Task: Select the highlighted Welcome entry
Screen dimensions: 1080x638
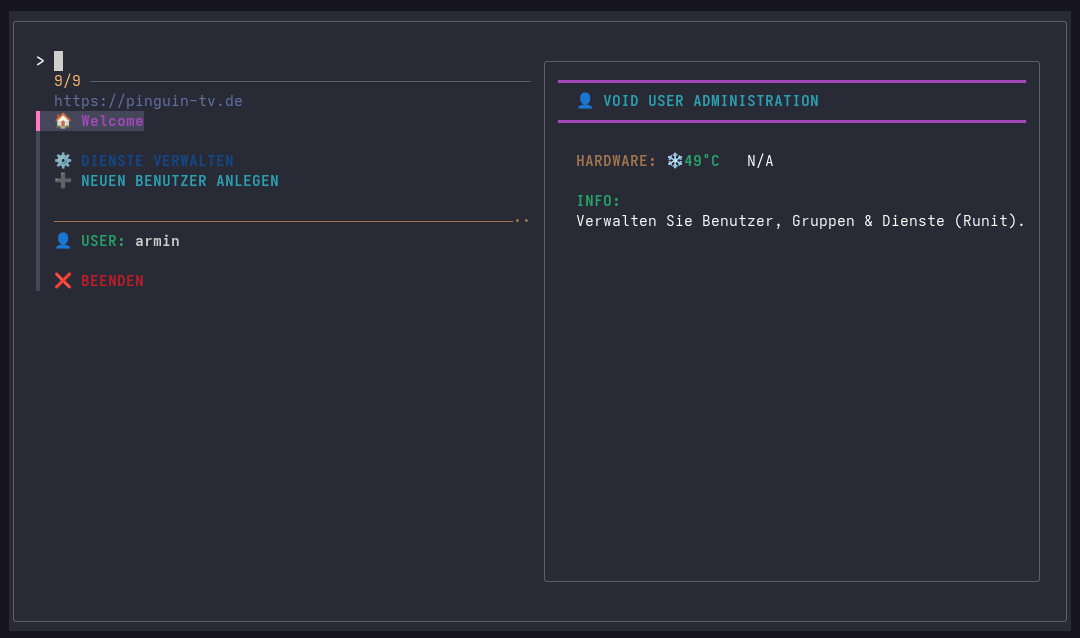Action: point(112,121)
